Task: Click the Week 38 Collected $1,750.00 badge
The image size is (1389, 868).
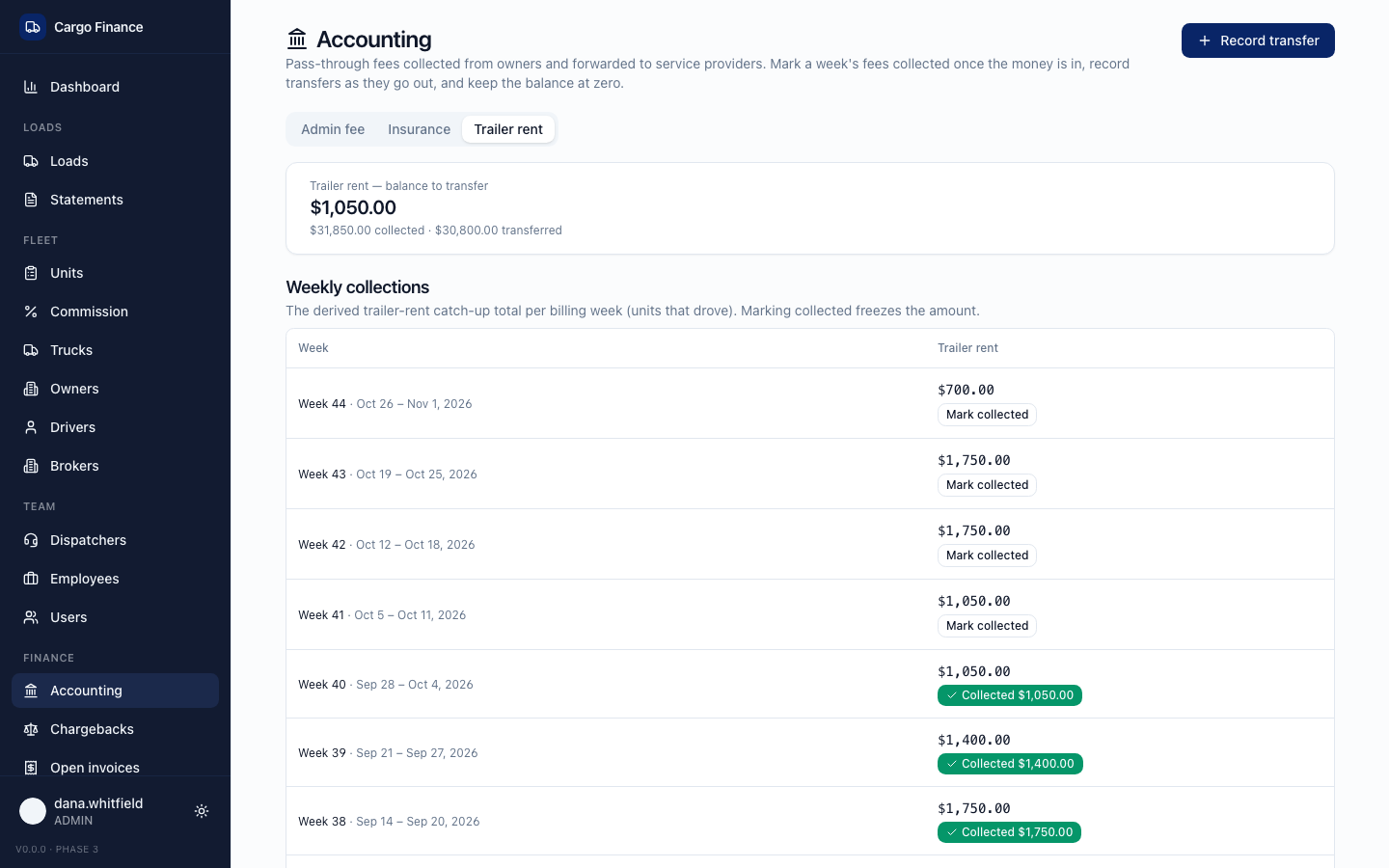Action: [1009, 832]
